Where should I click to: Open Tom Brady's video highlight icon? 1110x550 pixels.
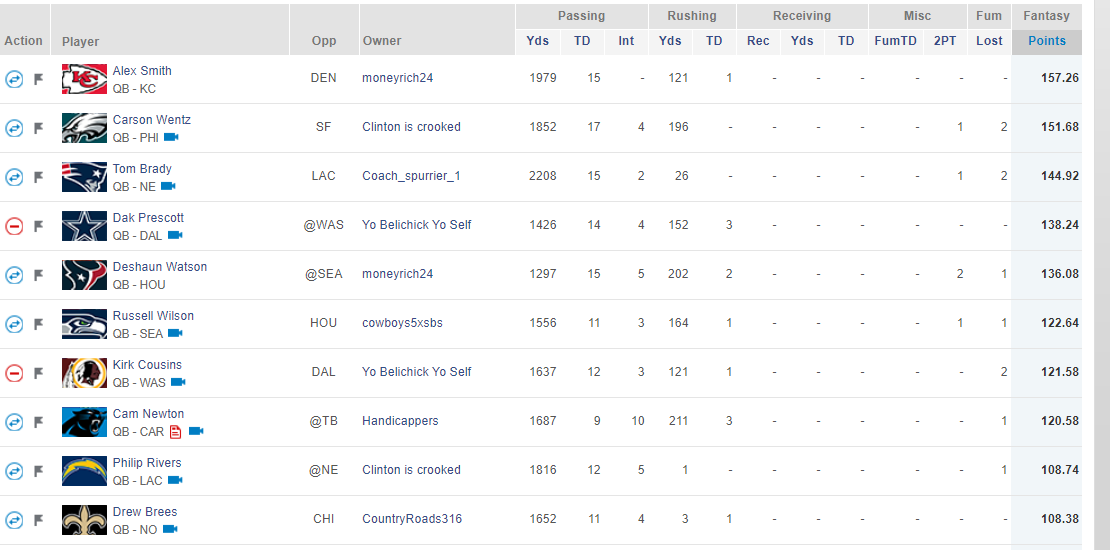[x=168, y=186]
